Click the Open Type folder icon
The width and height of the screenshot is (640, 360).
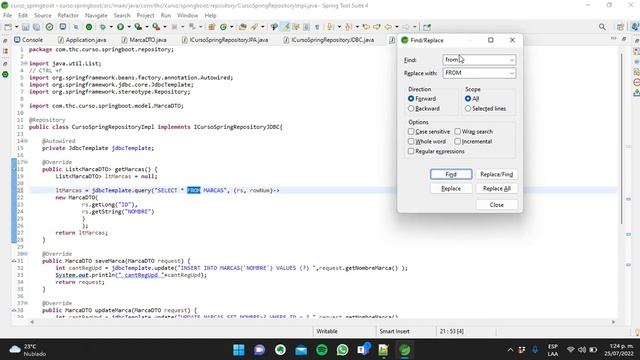point(242,27)
